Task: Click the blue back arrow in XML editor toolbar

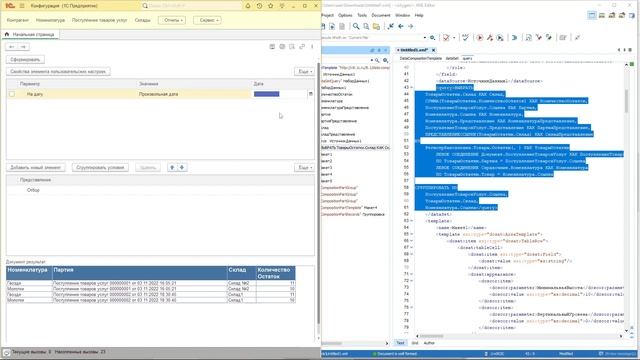Action: (x=401, y=26)
